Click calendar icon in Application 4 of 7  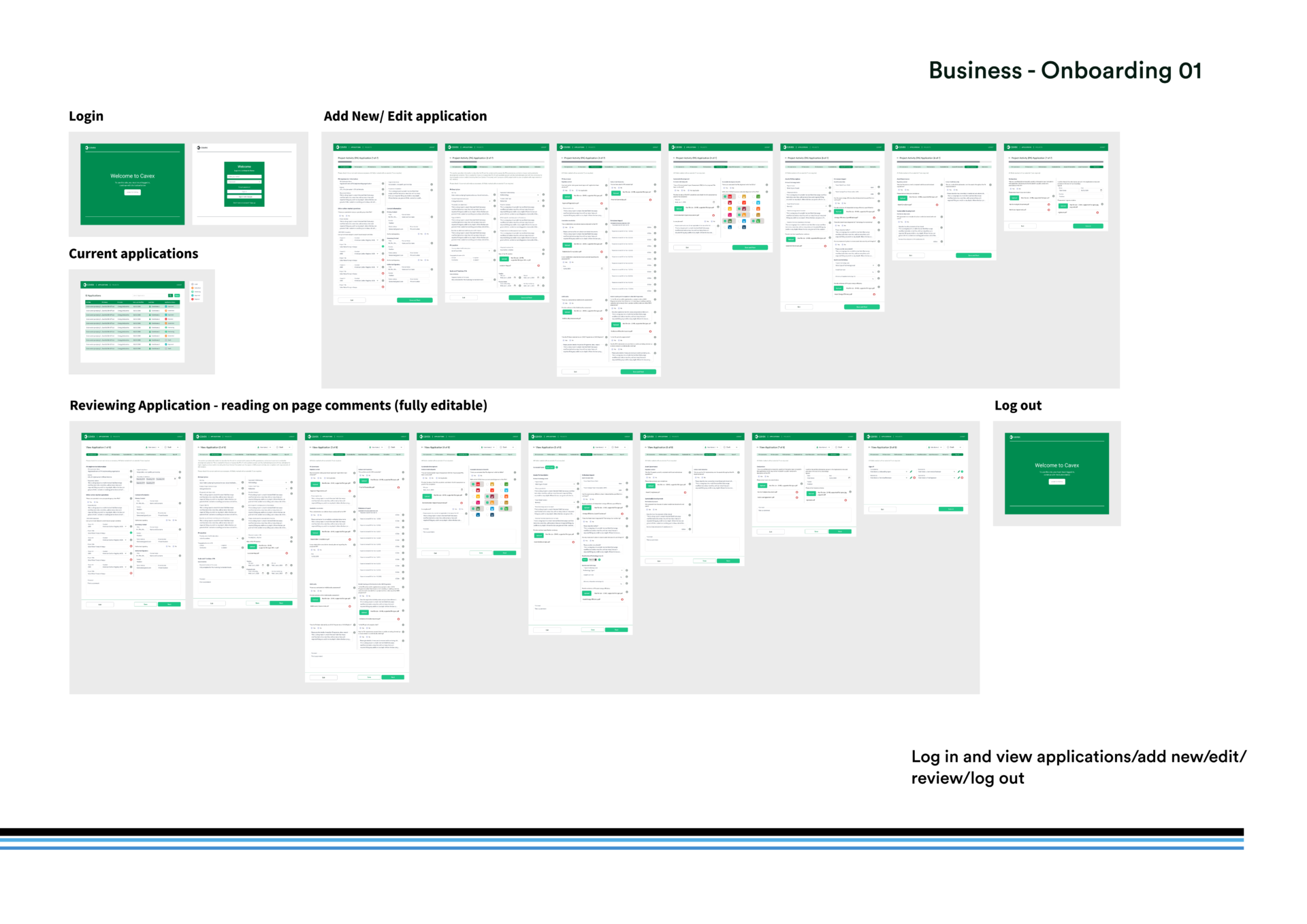pyautogui.click(x=713, y=202)
